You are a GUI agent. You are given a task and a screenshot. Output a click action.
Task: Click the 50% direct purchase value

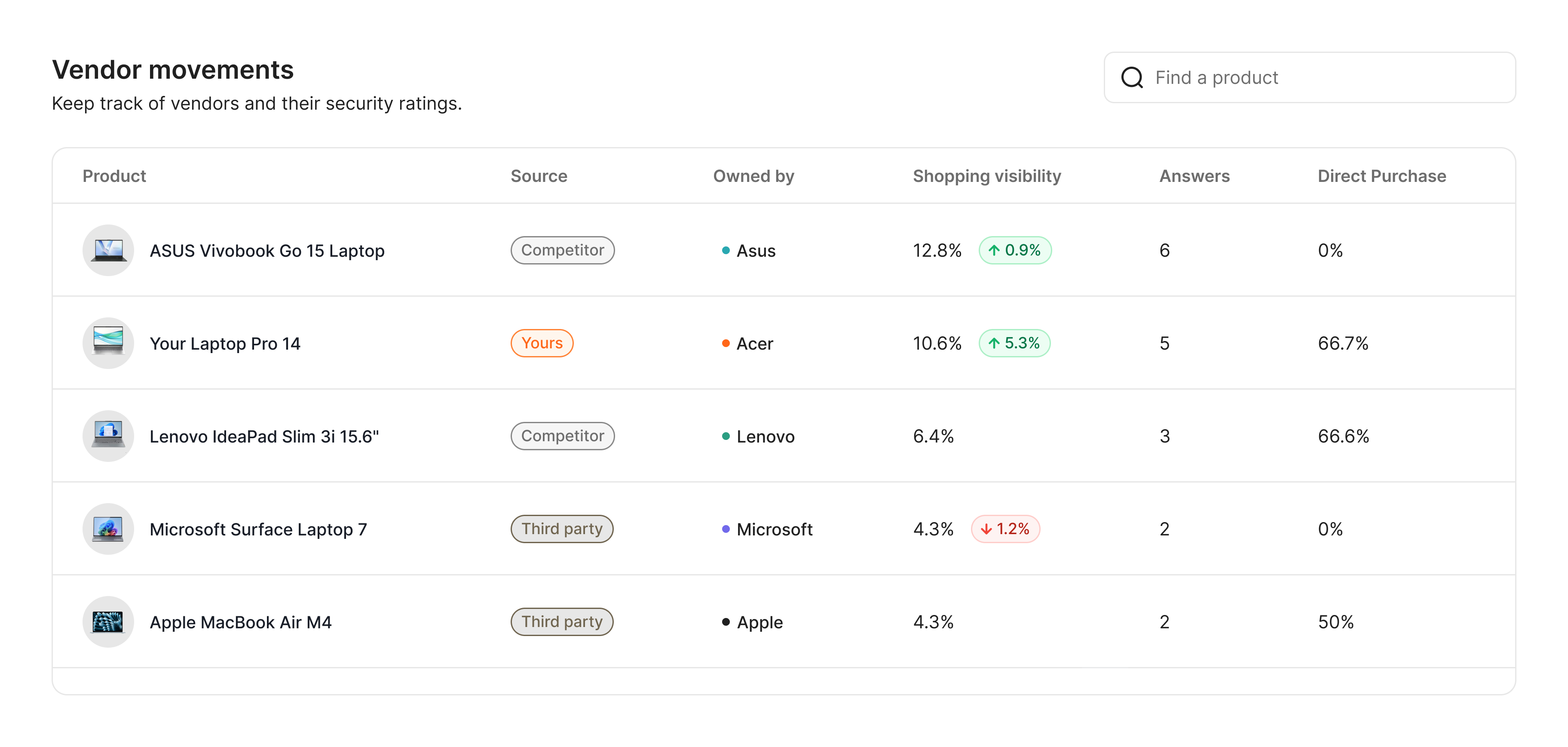coord(1335,621)
